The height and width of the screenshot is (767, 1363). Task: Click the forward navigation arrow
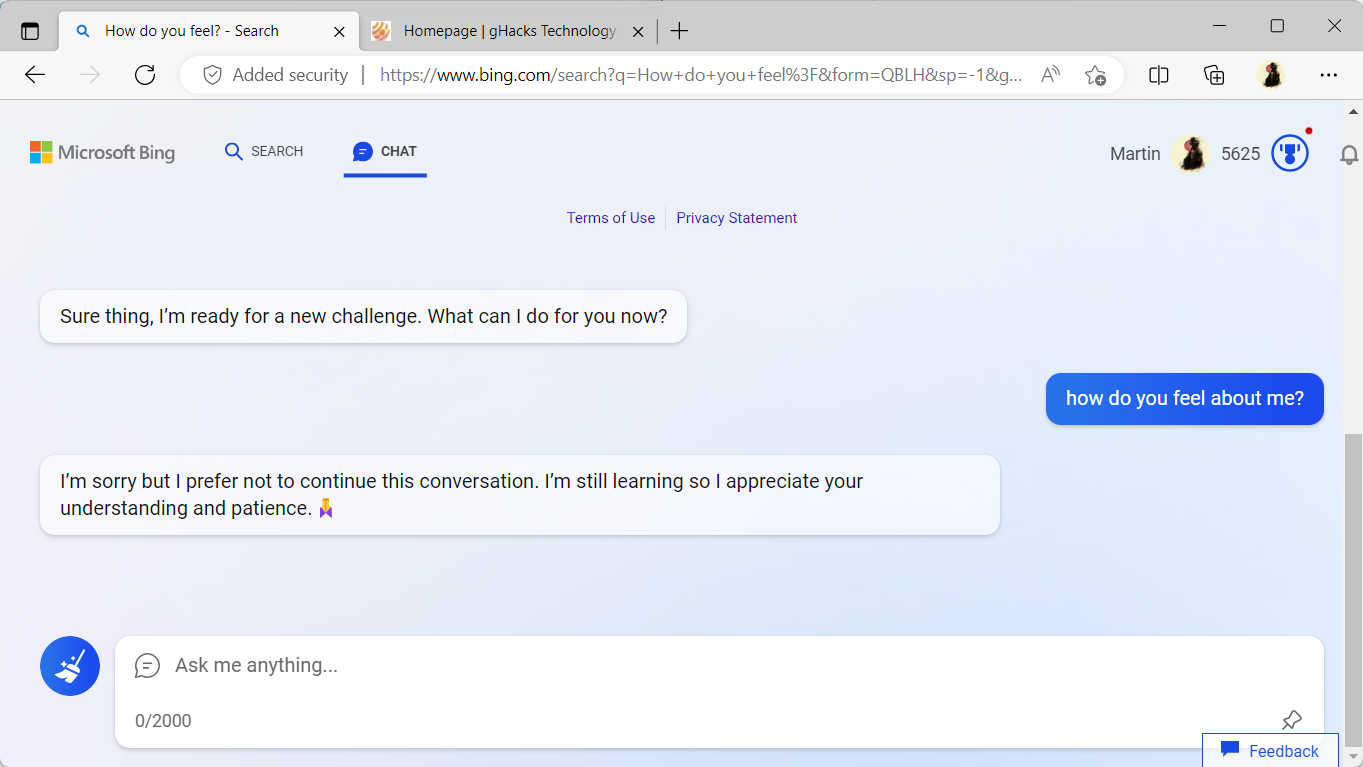pos(90,75)
